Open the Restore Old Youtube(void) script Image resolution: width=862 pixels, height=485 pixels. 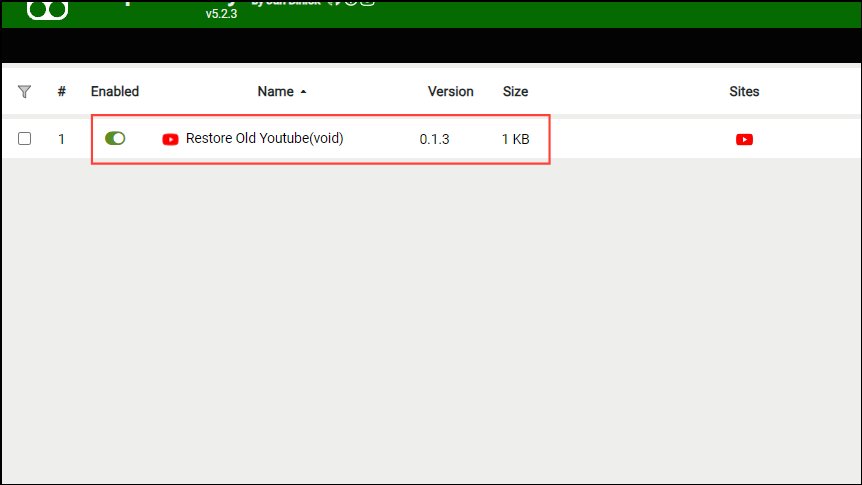[264, 138]
